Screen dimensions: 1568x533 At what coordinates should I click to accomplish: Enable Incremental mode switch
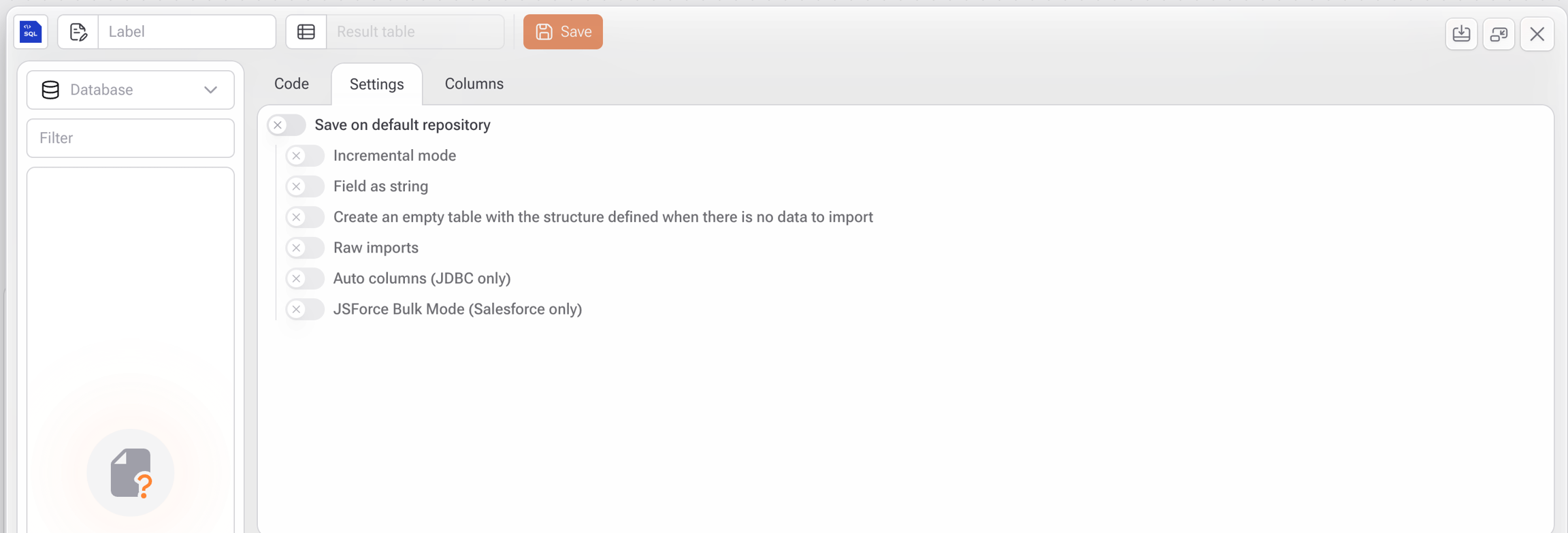(305, 156)
